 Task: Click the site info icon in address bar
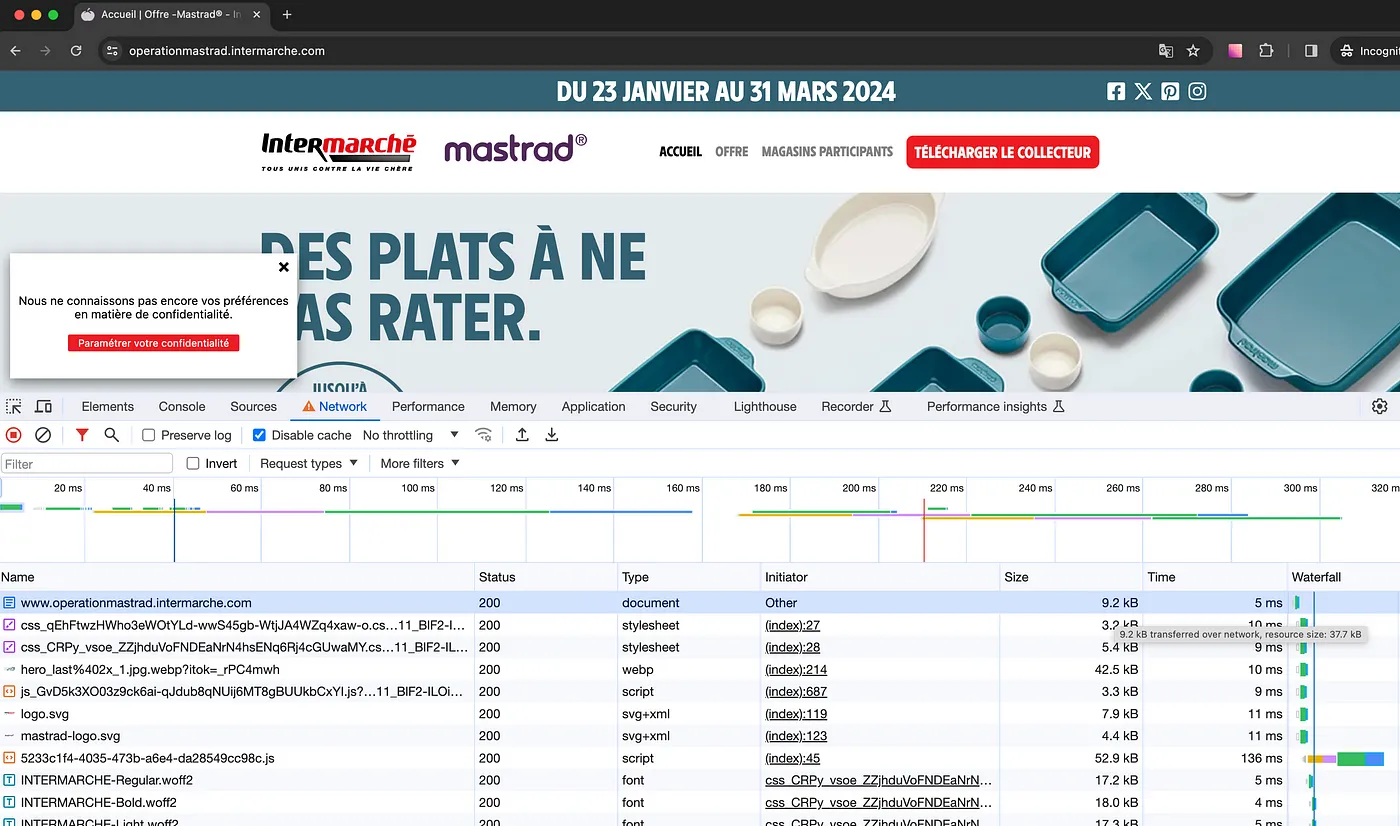coord(112,51)
